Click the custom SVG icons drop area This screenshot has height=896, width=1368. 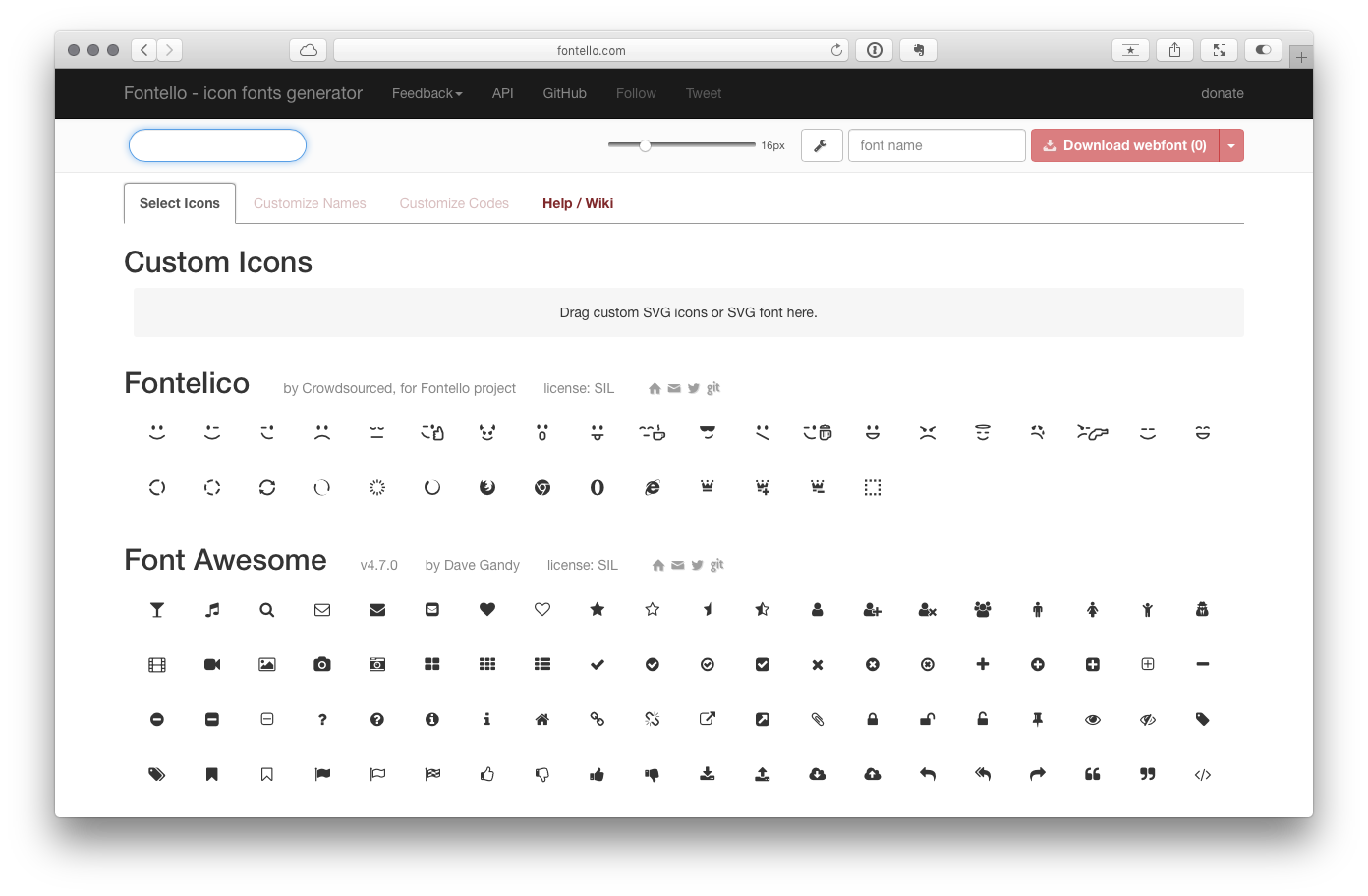click(688, 312)
